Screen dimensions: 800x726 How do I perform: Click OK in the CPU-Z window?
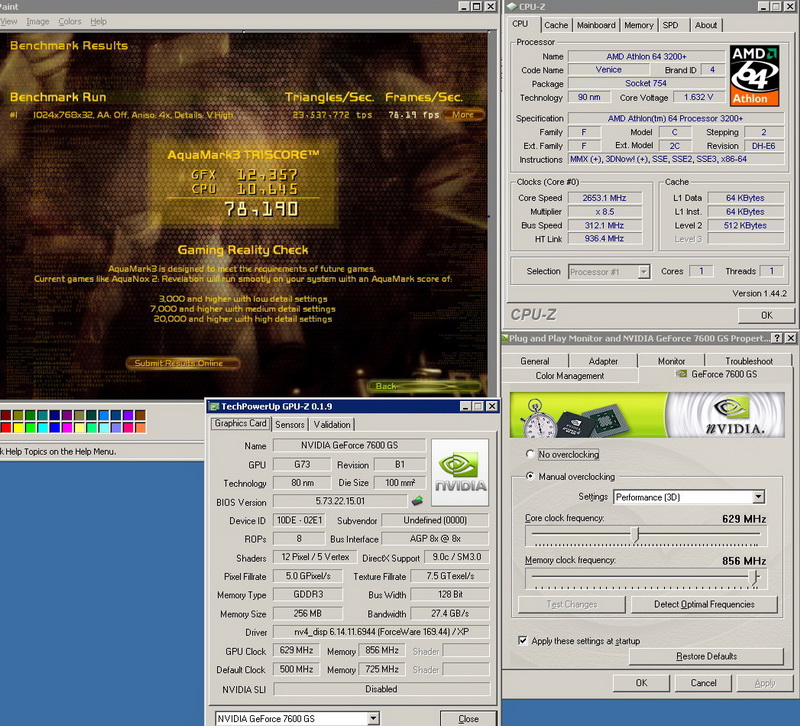766,315
